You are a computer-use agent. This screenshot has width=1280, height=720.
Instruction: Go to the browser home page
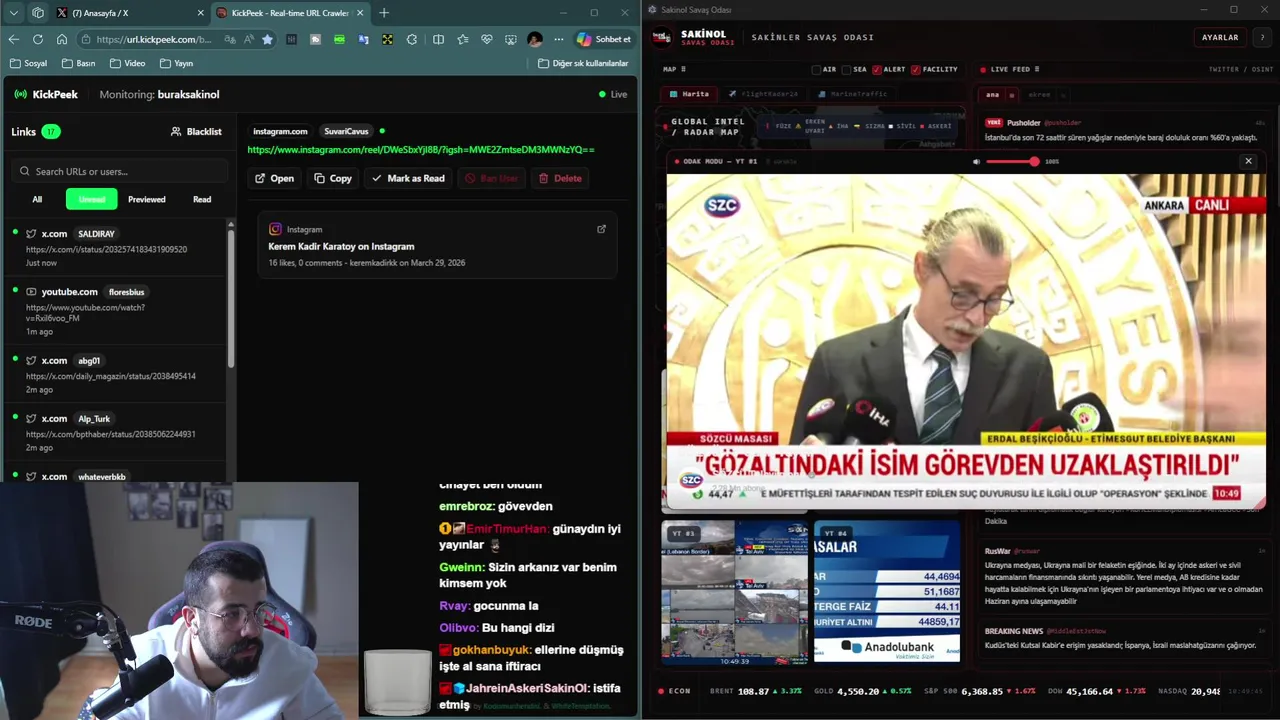tap(61, 39)
